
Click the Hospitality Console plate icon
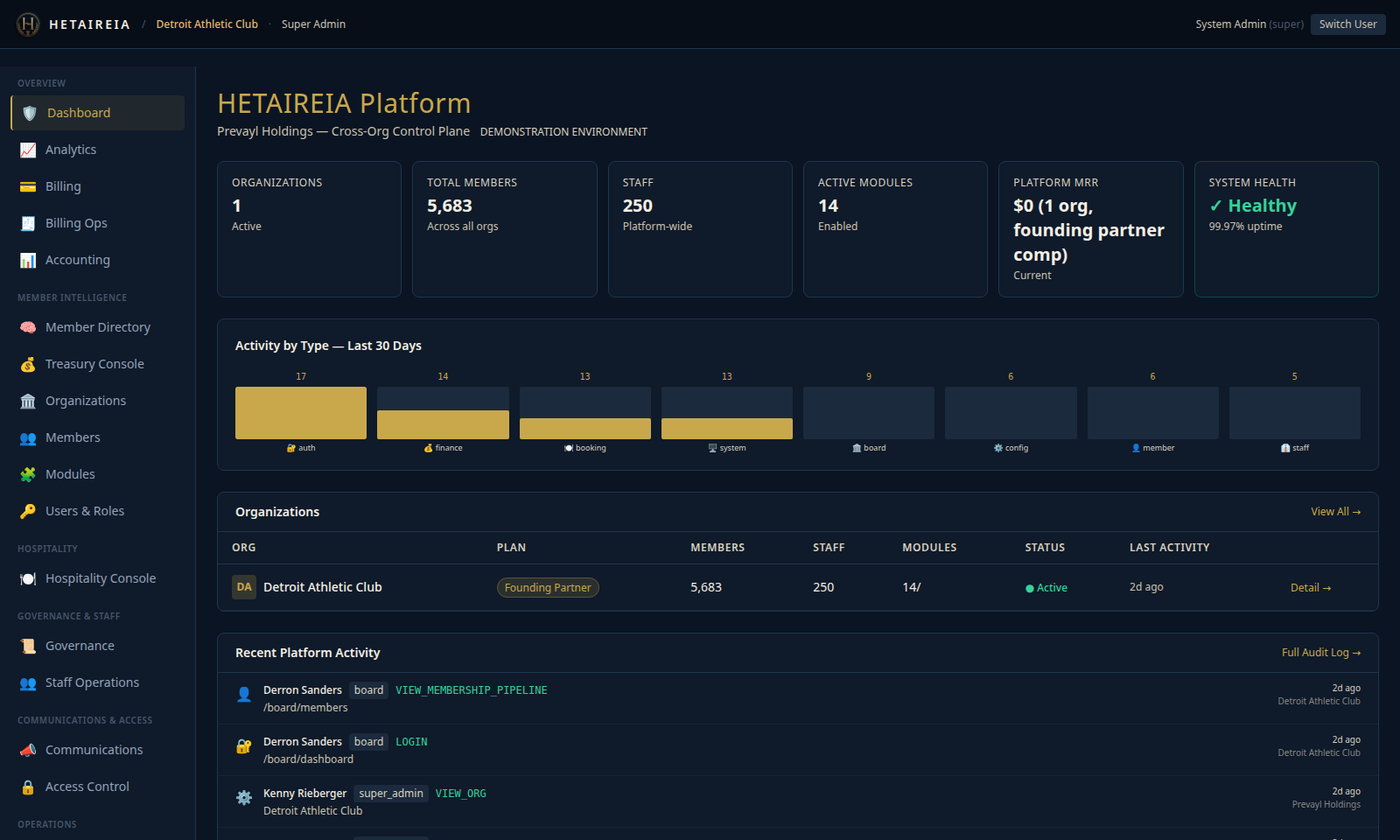(x=28, y=578)
